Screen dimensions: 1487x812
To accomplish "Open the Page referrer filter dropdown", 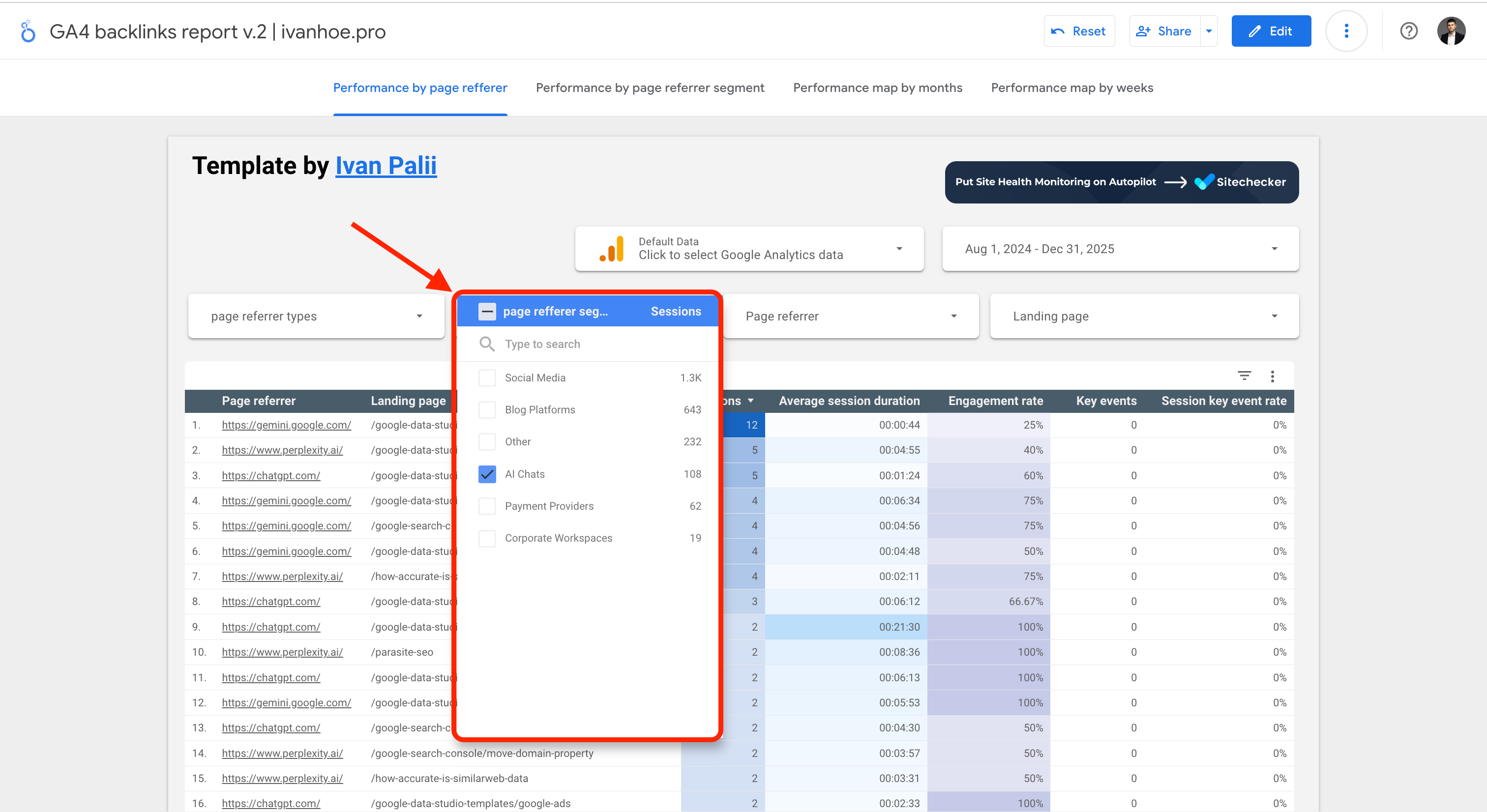I will click(851, 316).
